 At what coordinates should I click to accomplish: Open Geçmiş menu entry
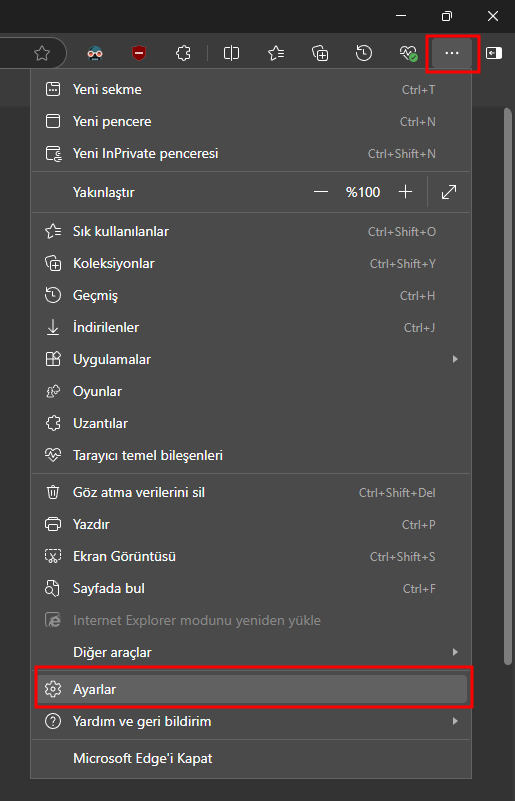250,295
